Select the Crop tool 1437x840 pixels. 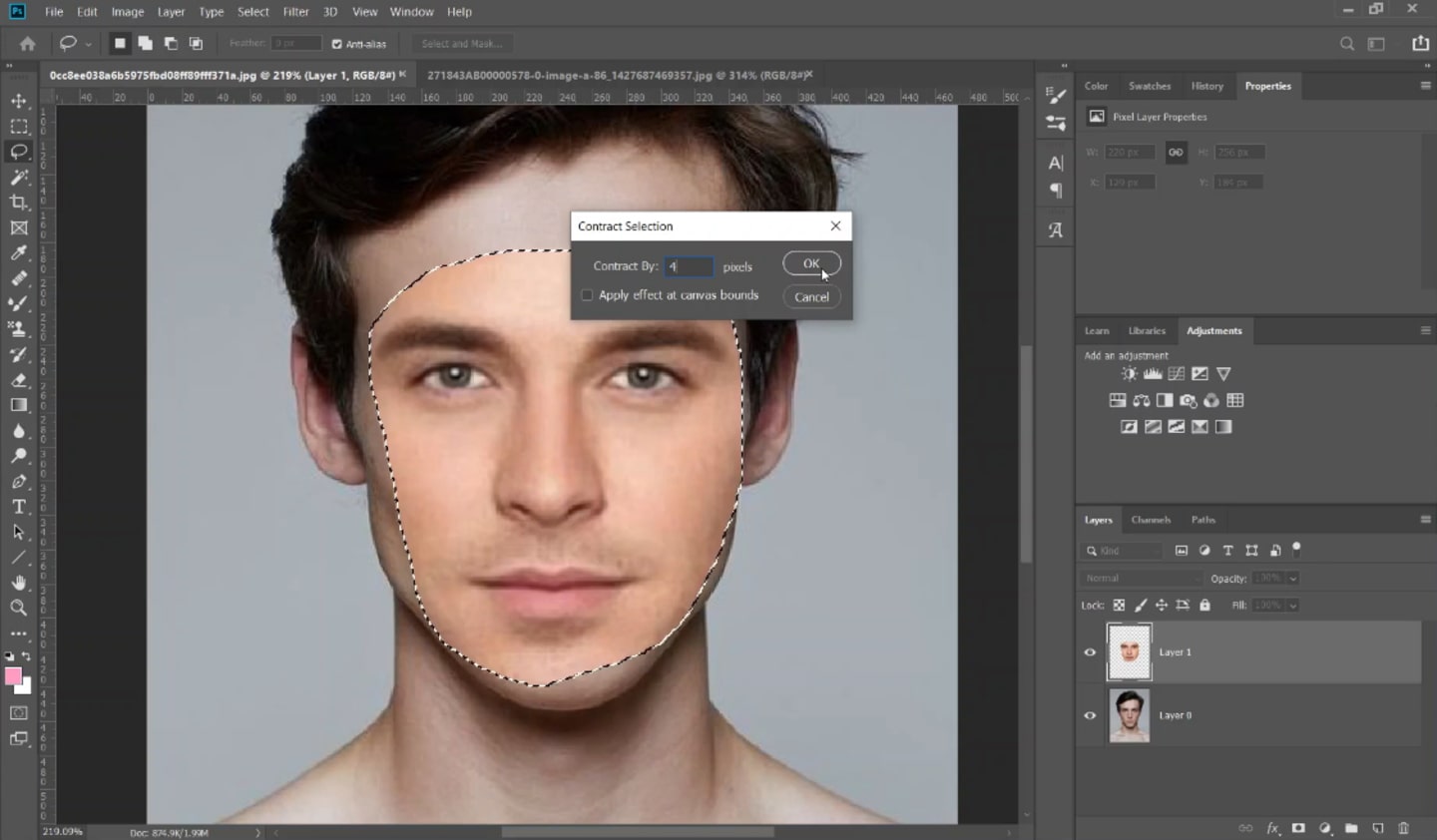pos(18,202)
